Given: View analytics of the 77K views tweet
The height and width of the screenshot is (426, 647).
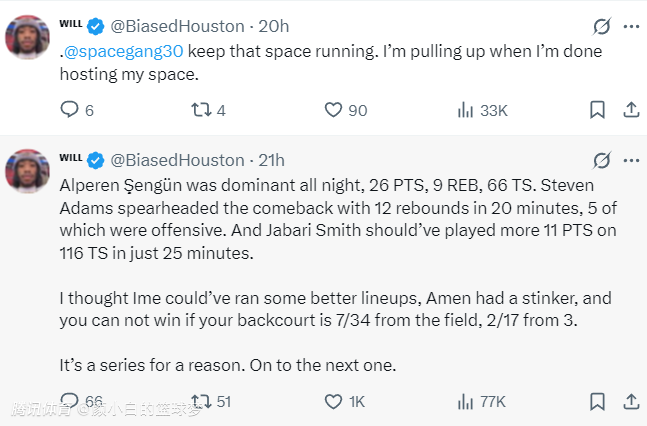Looking at the screenshot, I should coord(465,401).
